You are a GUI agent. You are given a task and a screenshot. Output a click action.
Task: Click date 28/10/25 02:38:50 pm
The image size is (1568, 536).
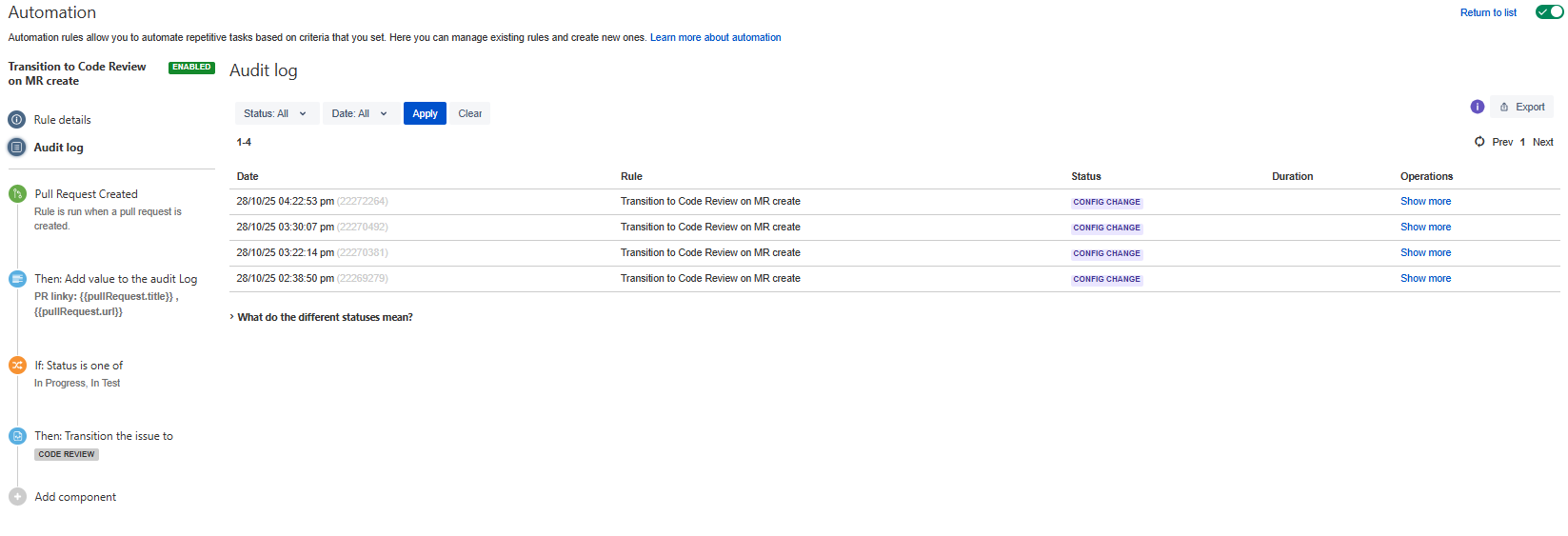[285, 278]
